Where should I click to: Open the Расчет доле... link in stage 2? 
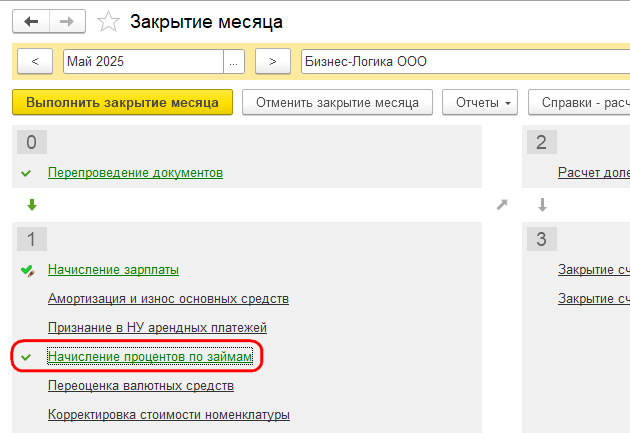[x=594, y=173]
